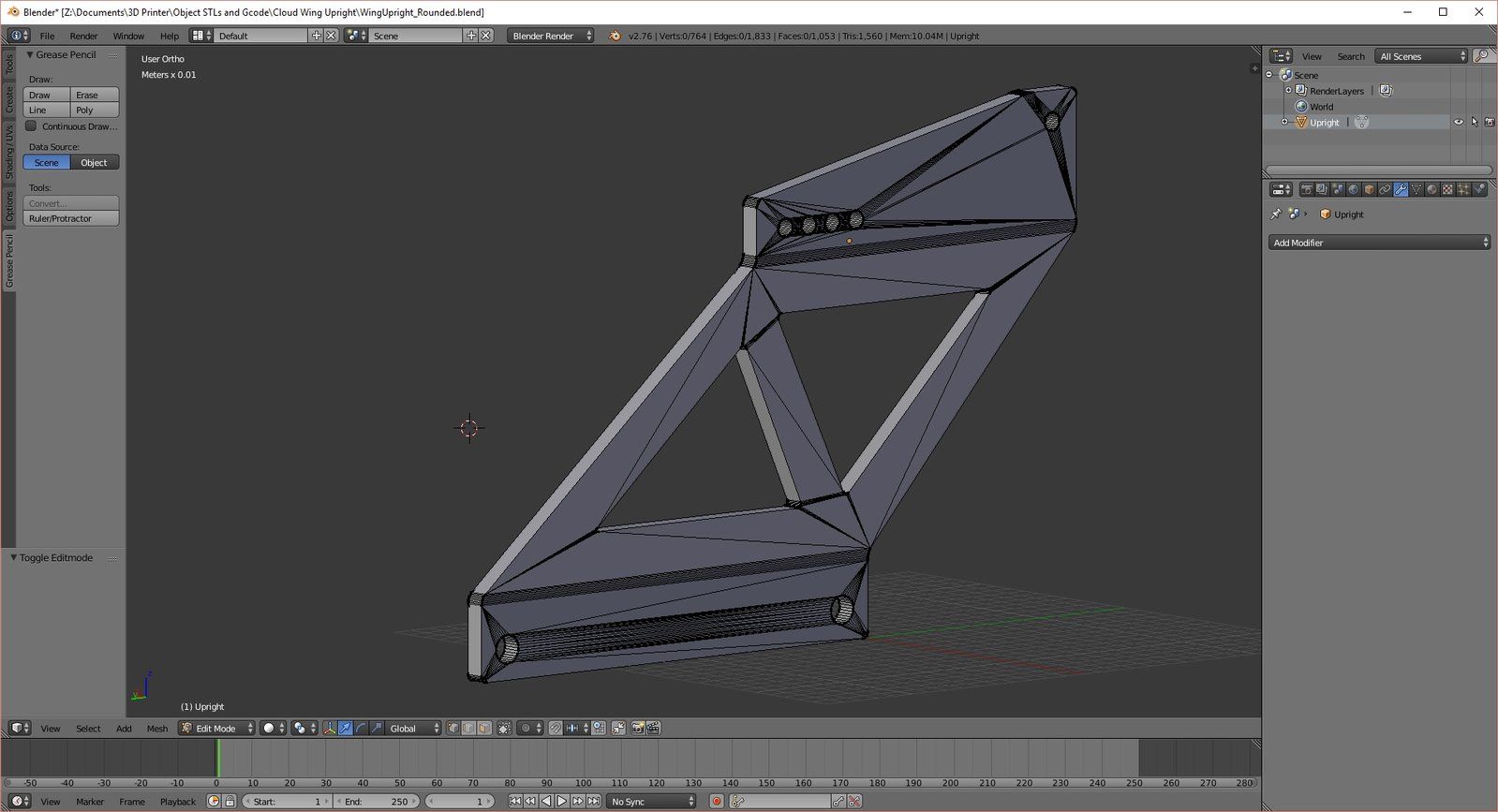Click the pin icon in properties panel
This screenshot has height=812, width=1498.
tap(1276, 214)
